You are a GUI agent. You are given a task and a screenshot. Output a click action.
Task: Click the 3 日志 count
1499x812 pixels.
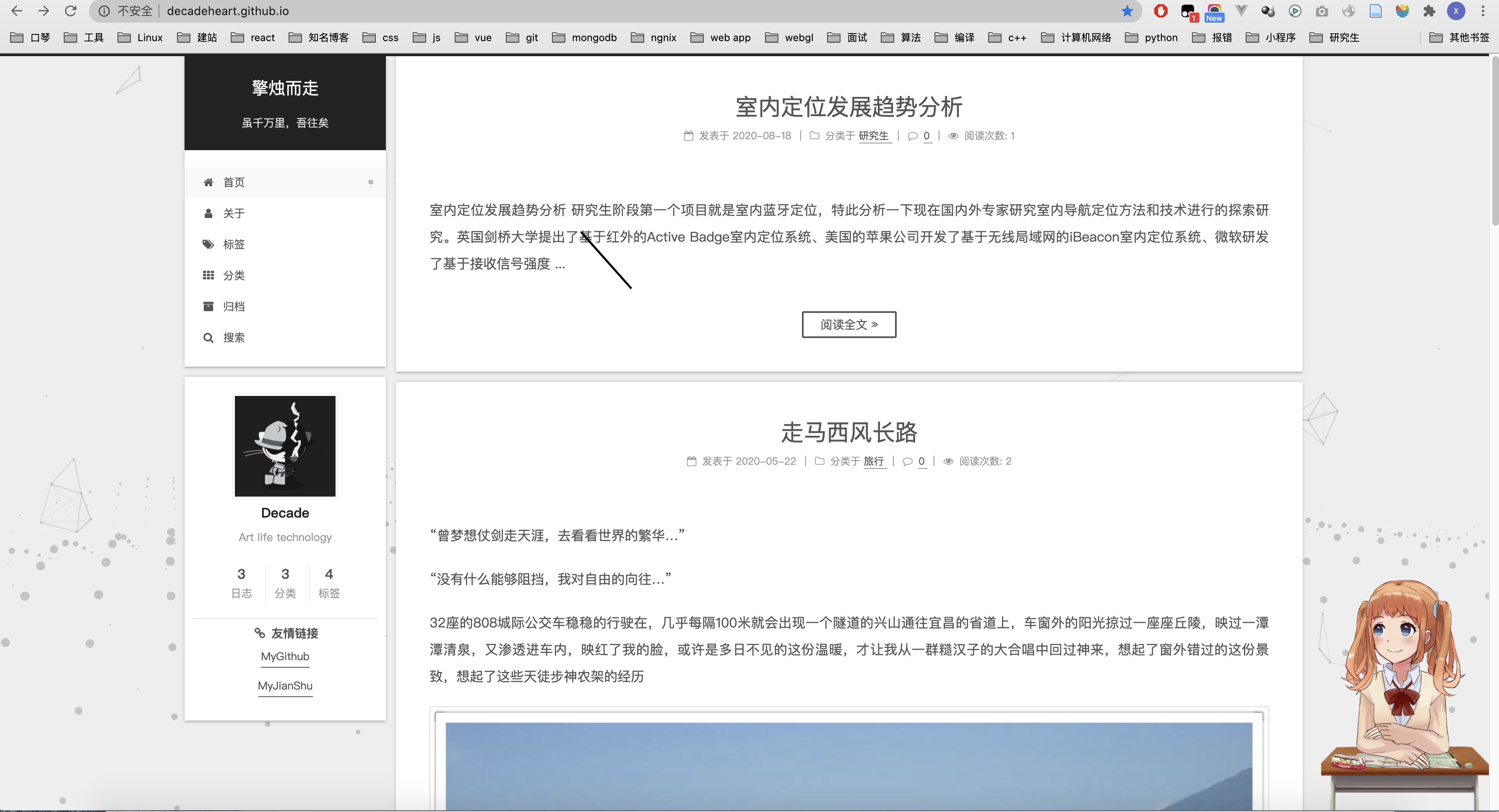[x=242, y=583]
